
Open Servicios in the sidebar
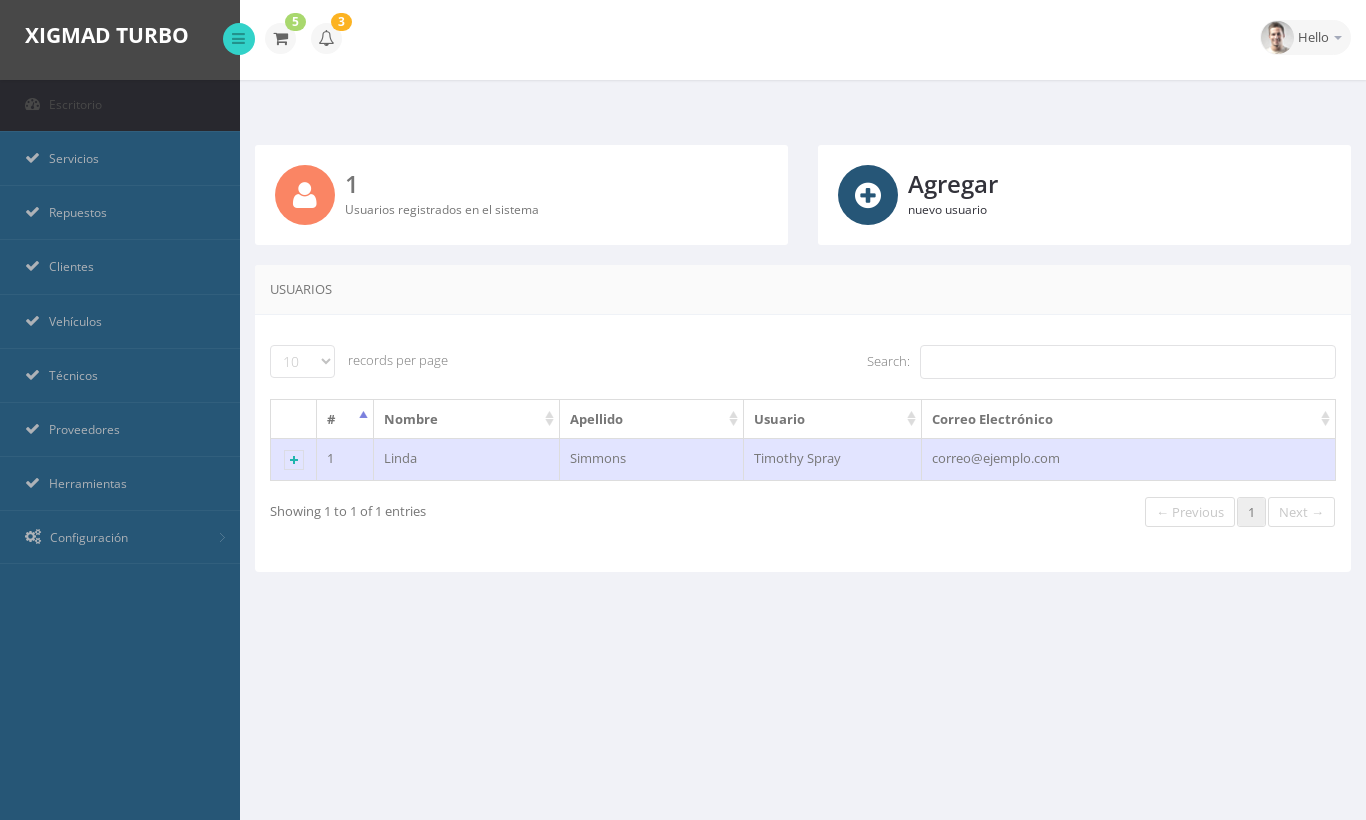point(120,159)
